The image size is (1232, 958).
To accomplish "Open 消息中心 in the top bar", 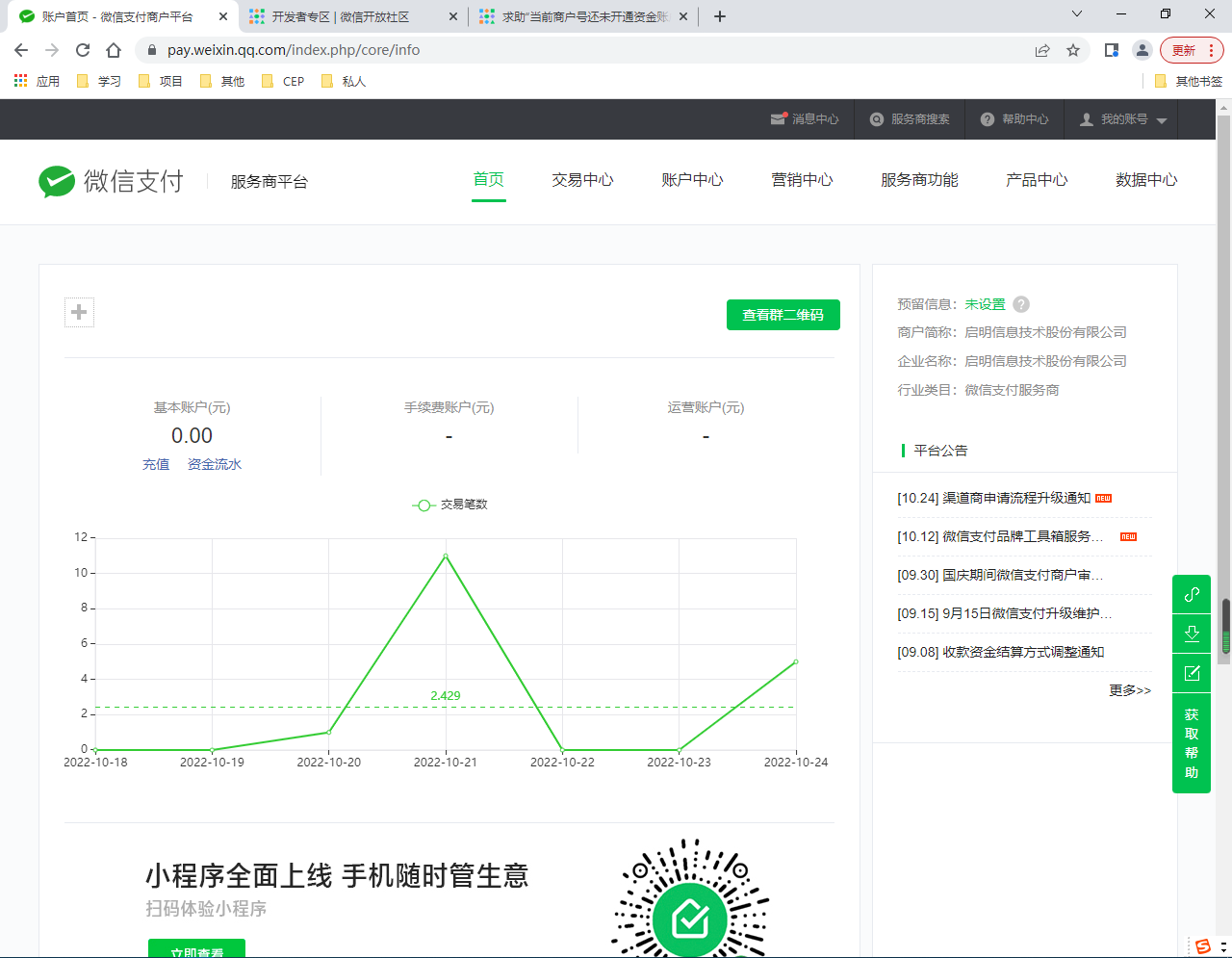I will pos(805,119).
